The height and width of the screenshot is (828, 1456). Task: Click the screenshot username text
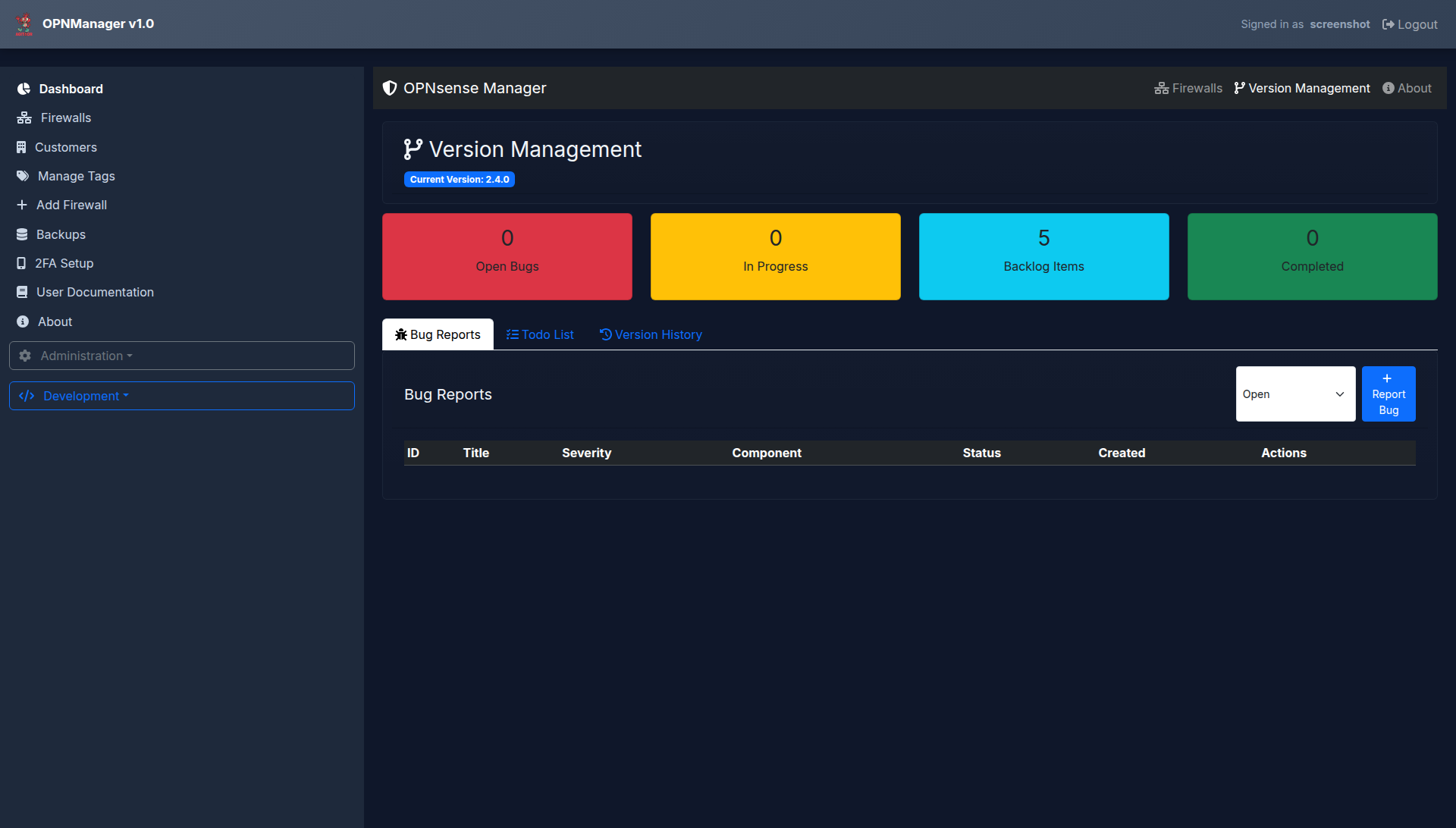pyautogui.click(x=1340, y=24)
